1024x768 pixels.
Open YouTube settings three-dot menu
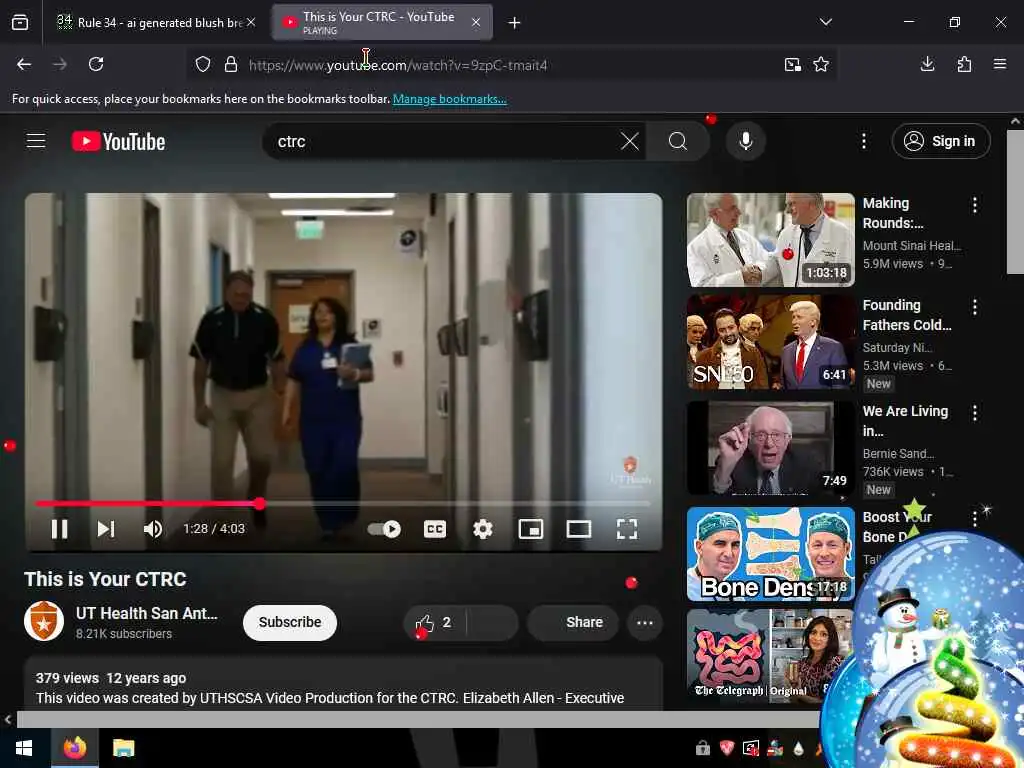[863, 141]
